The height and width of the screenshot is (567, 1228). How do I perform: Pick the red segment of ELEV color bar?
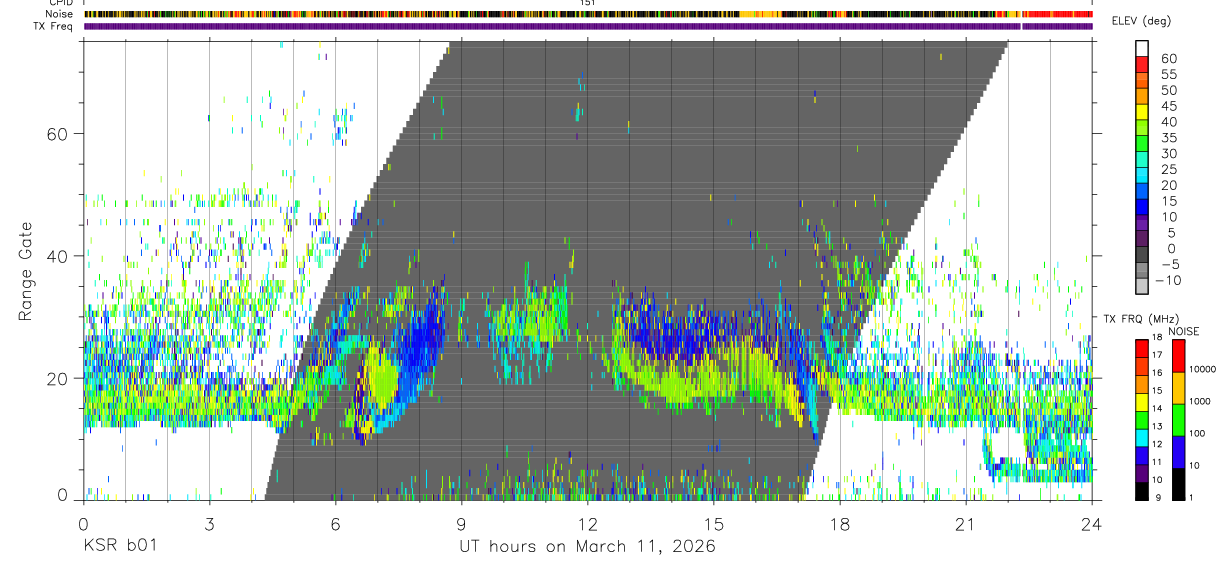coord(1142,66)
